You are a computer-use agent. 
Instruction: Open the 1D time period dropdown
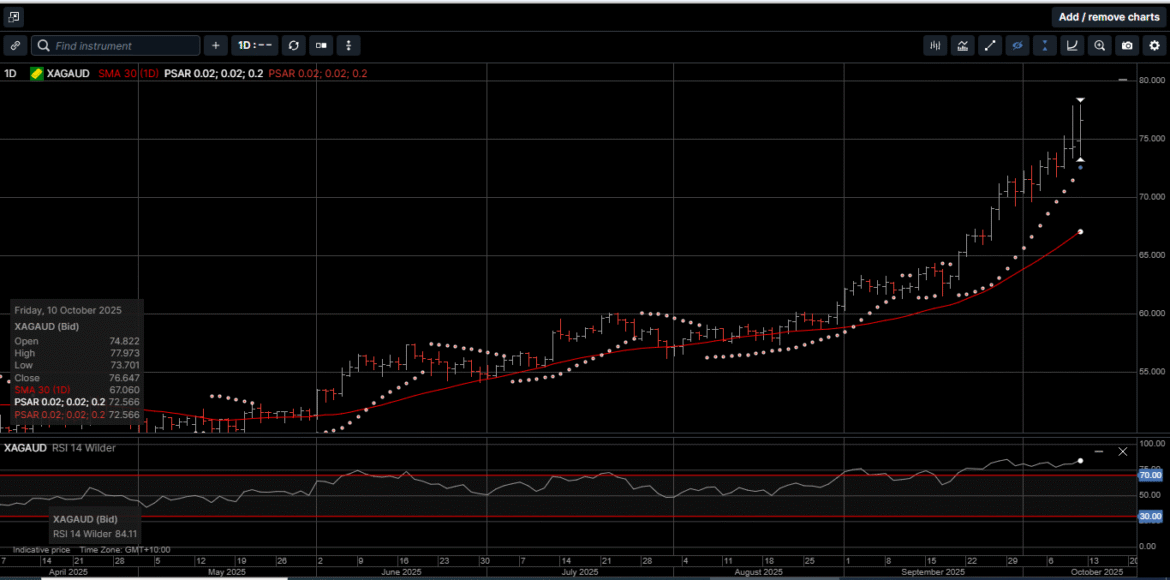255,46
